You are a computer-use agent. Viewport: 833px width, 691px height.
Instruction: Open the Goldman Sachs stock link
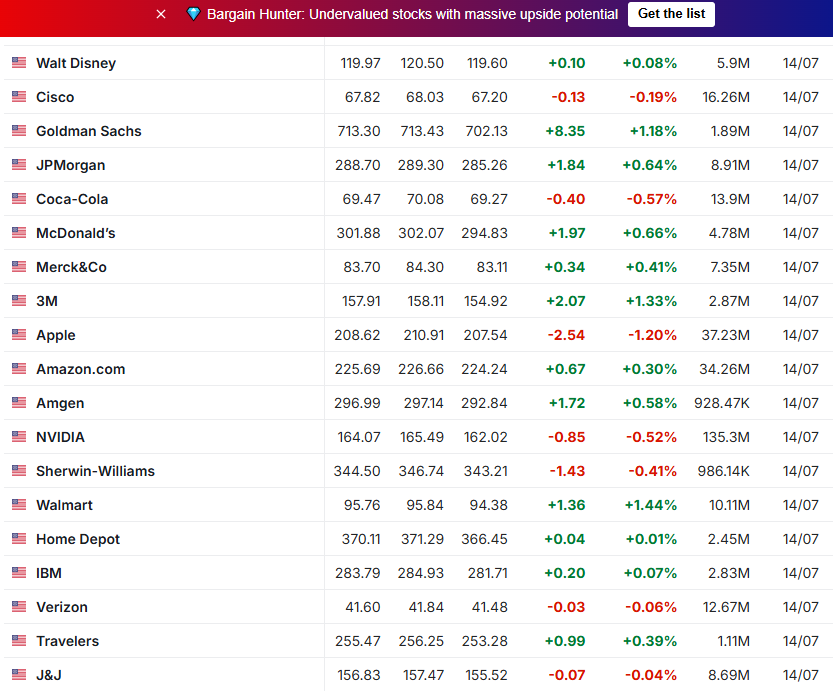click(x=89, y=131)
